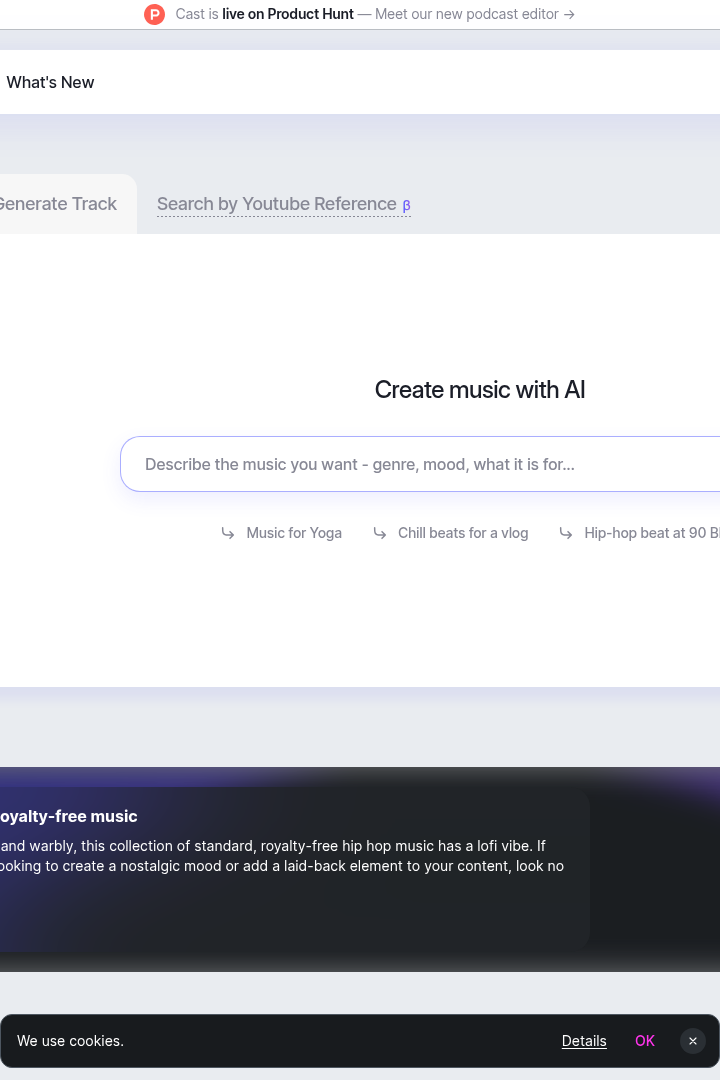
Task: Click the arrow icon beside Hip-hop beat
Action: [x=566, y=533]
